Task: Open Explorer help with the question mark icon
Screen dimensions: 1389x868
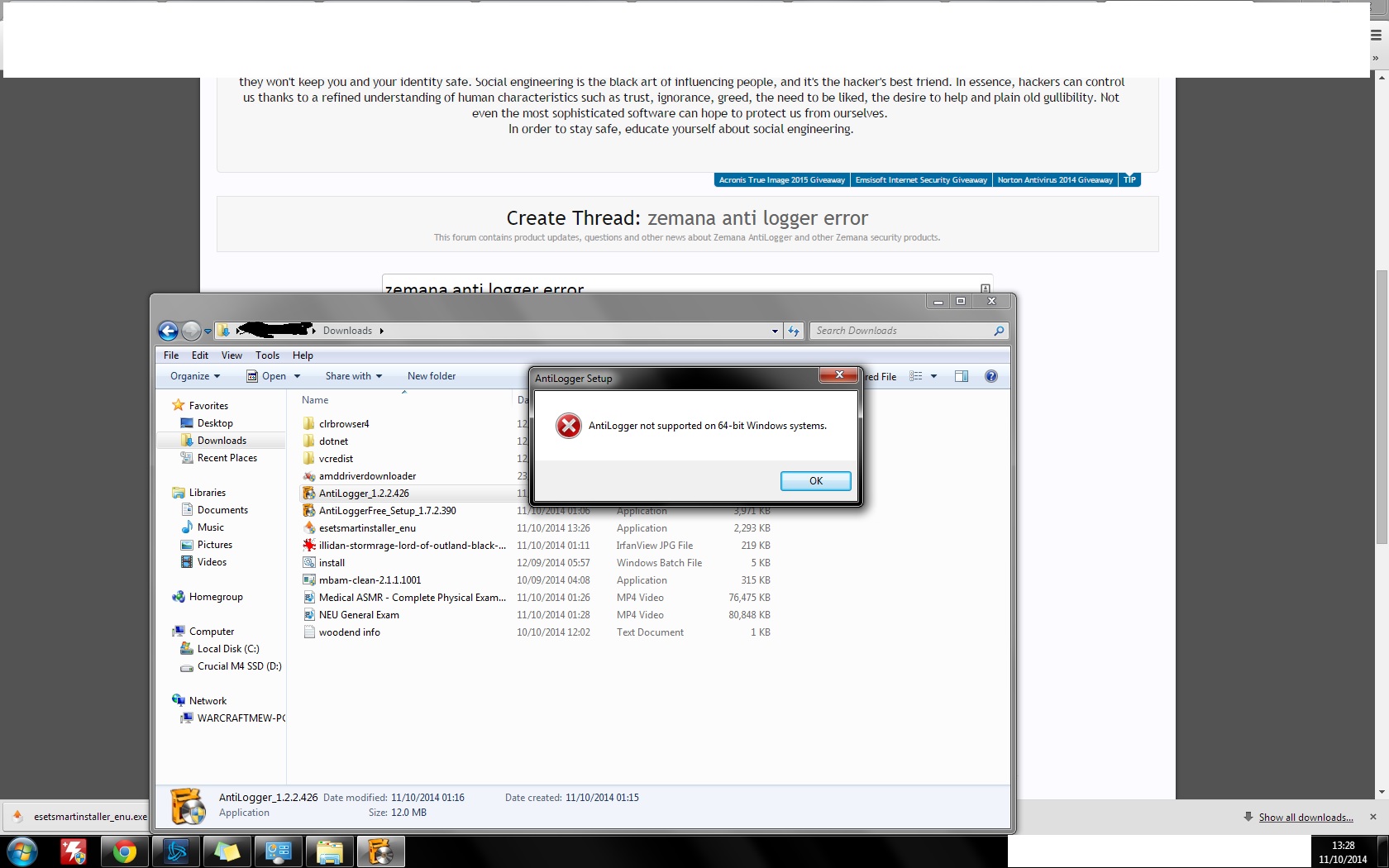Action: (991, 376)
